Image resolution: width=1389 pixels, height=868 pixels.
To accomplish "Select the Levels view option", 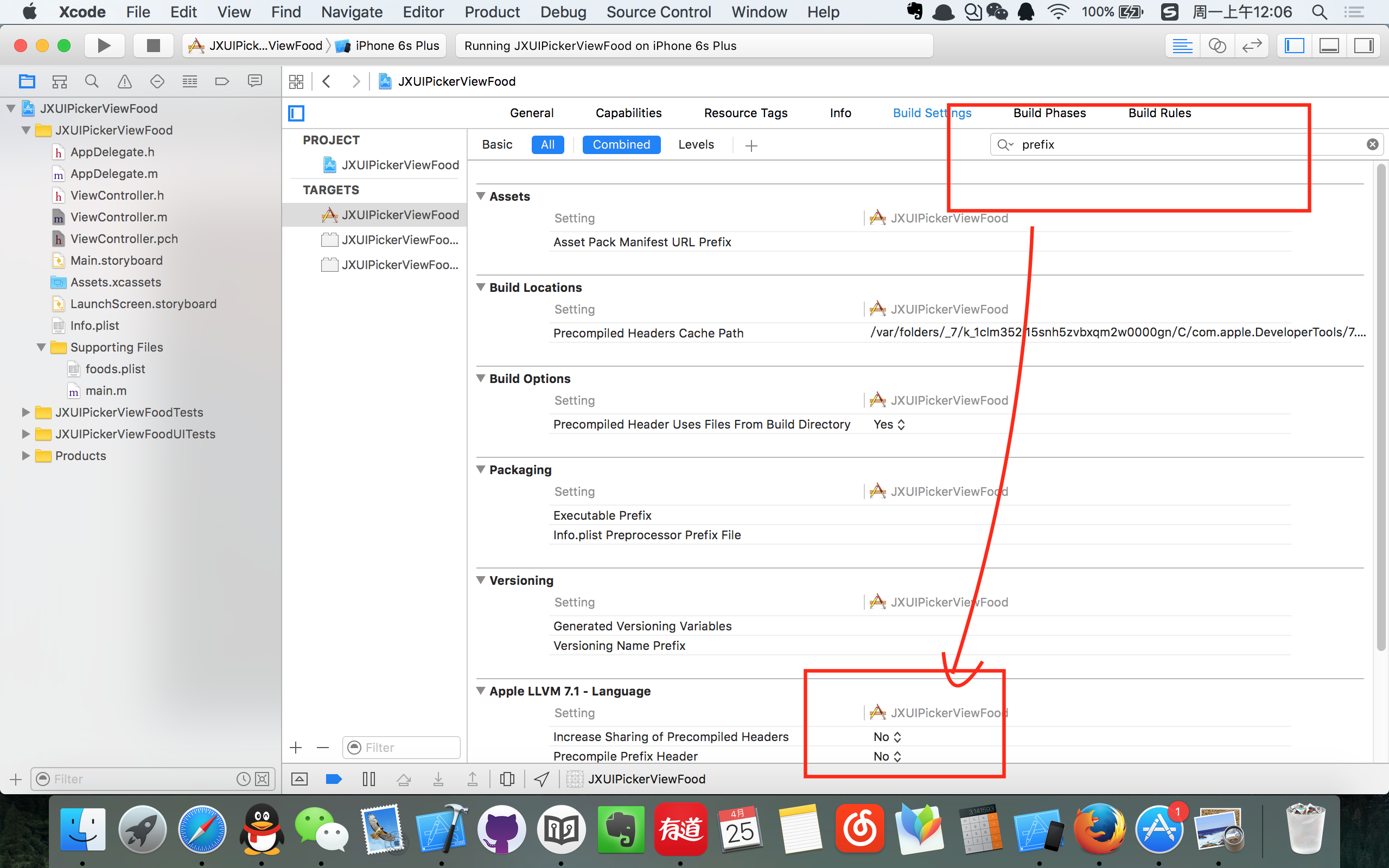I will click(696, 145).
